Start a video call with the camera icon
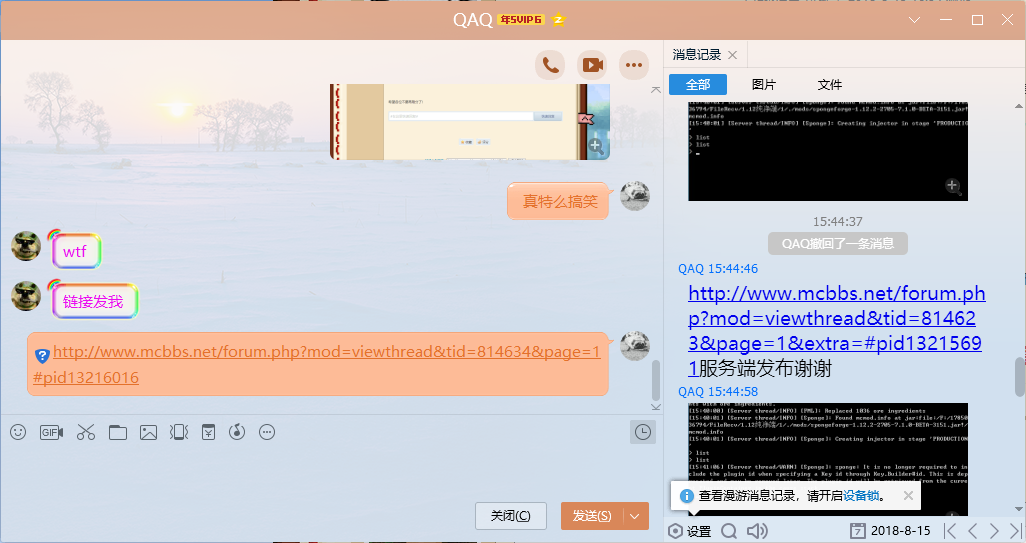This screenshot has width=1026, height=543. pyautogui.click(x=592, y=65)
